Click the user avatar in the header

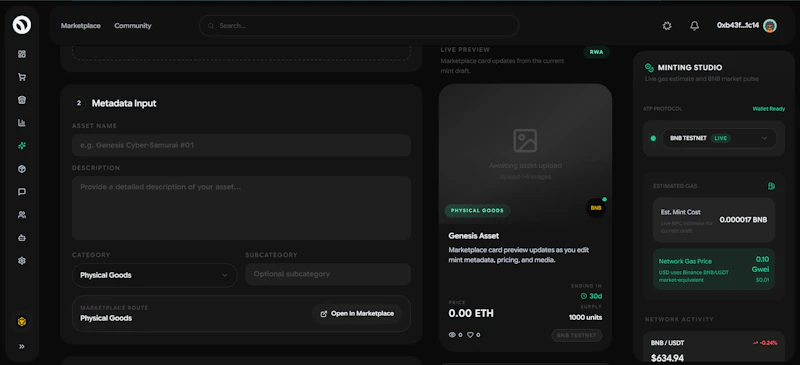coord(770,26)
